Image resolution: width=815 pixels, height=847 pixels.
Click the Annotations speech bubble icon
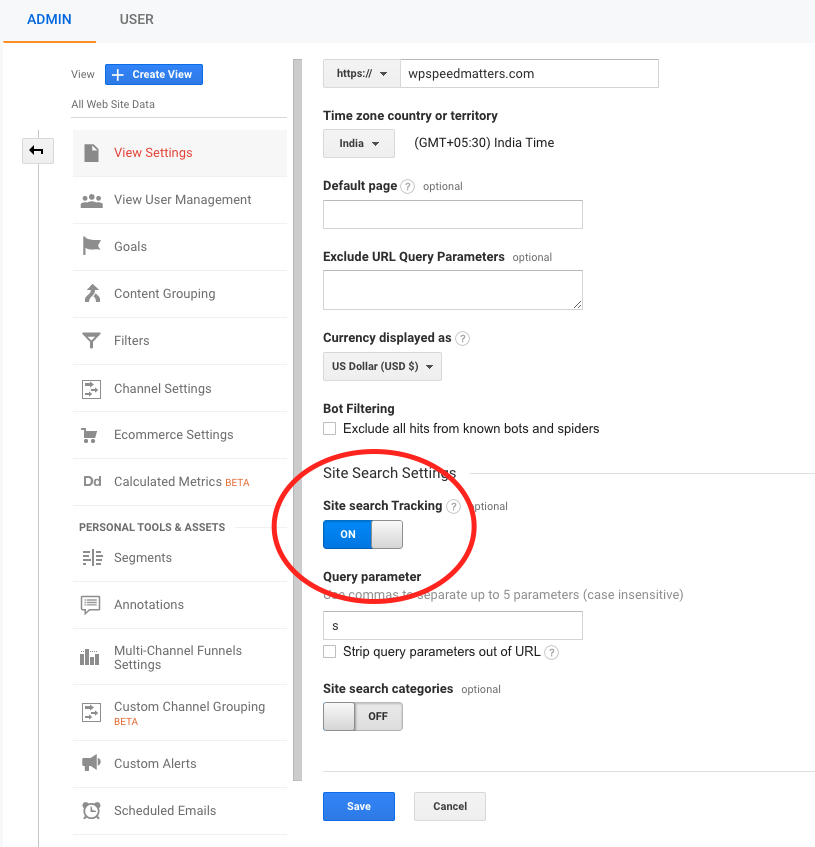(x=92, y=605)
